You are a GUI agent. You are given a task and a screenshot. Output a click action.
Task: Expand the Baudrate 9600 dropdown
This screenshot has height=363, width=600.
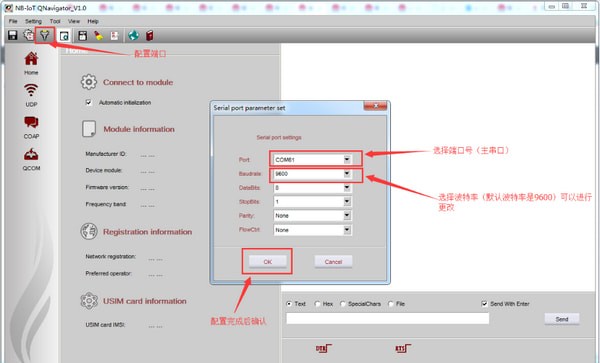(347, 174)
